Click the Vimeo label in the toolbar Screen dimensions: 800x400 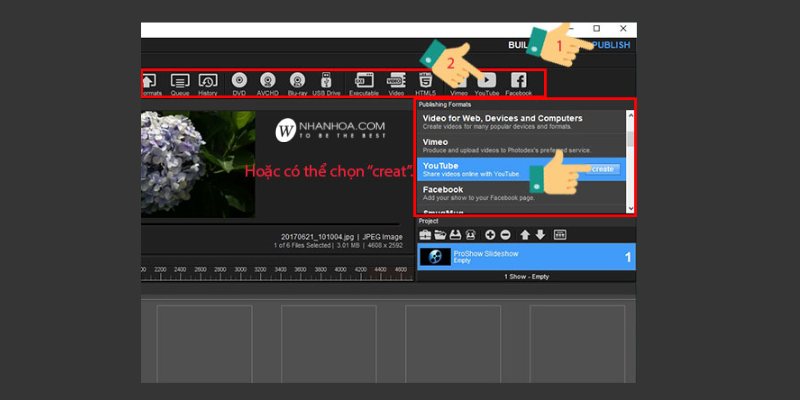point(459,93)
